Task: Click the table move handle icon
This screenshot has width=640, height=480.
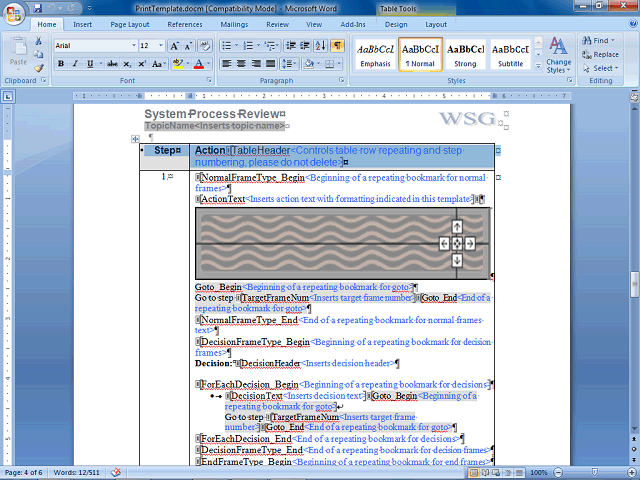Action: [x=135, y=139]
